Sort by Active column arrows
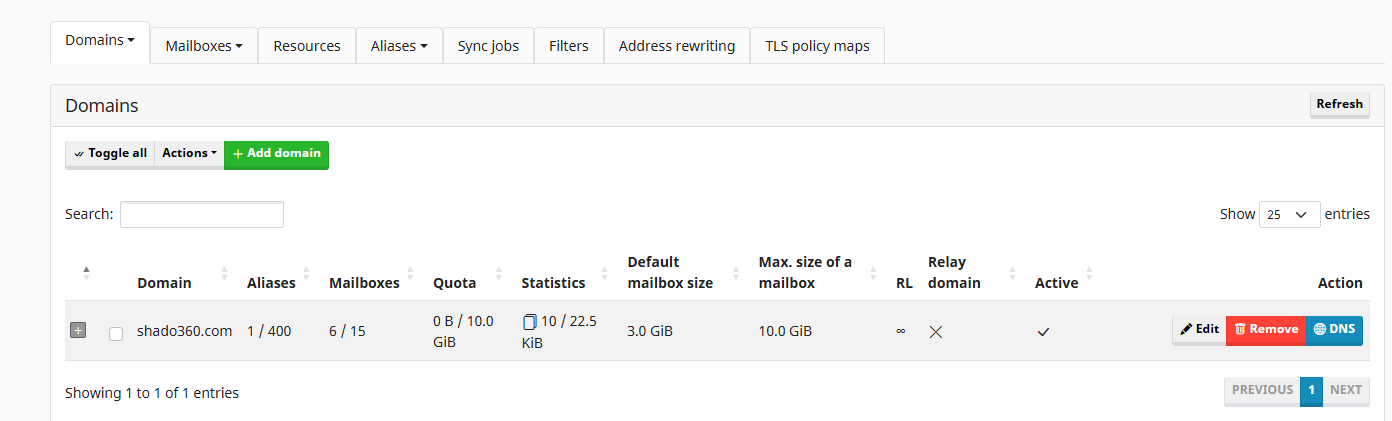 [1089, 272]
